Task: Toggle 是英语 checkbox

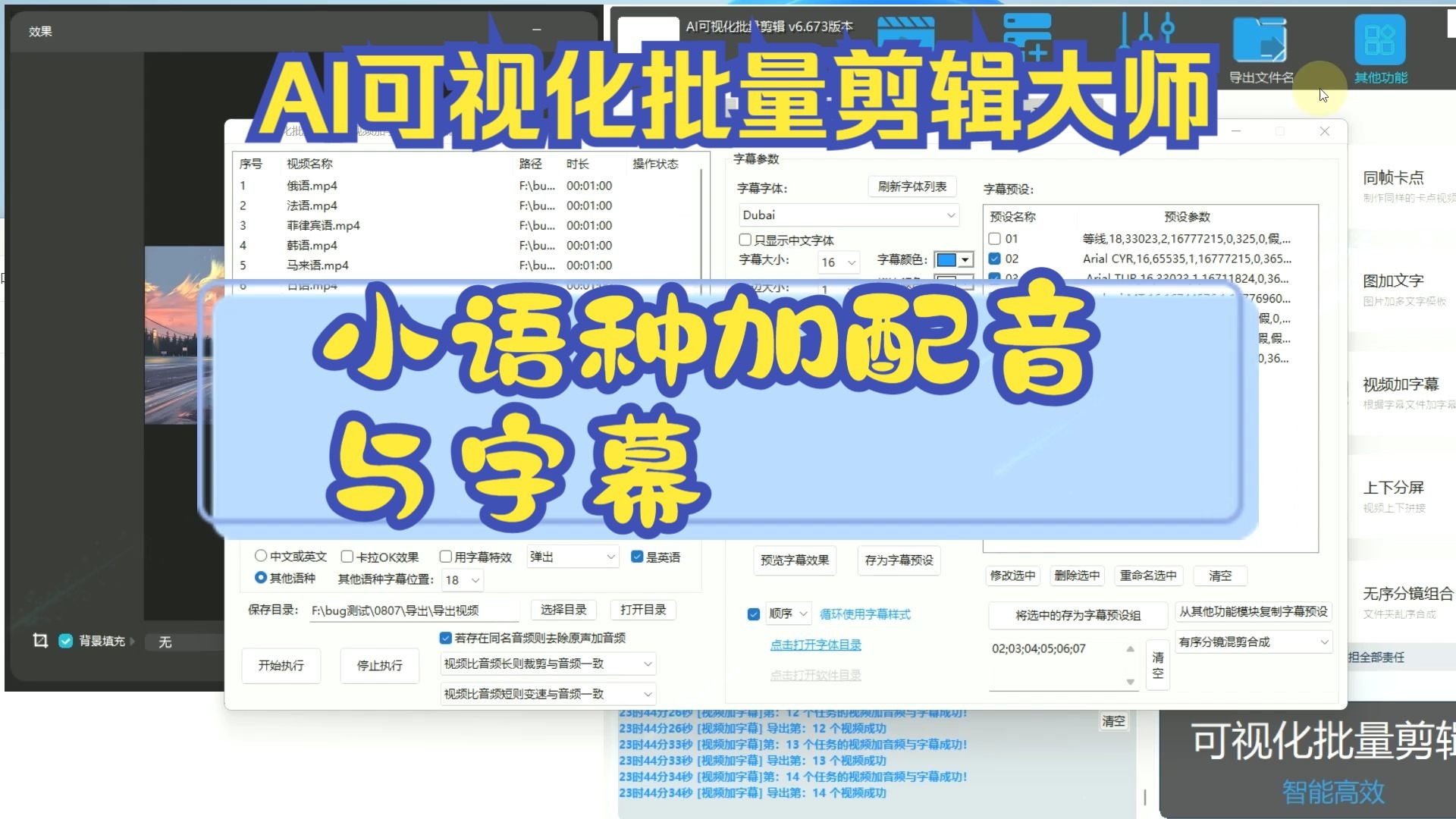Action: pos(637,556)
